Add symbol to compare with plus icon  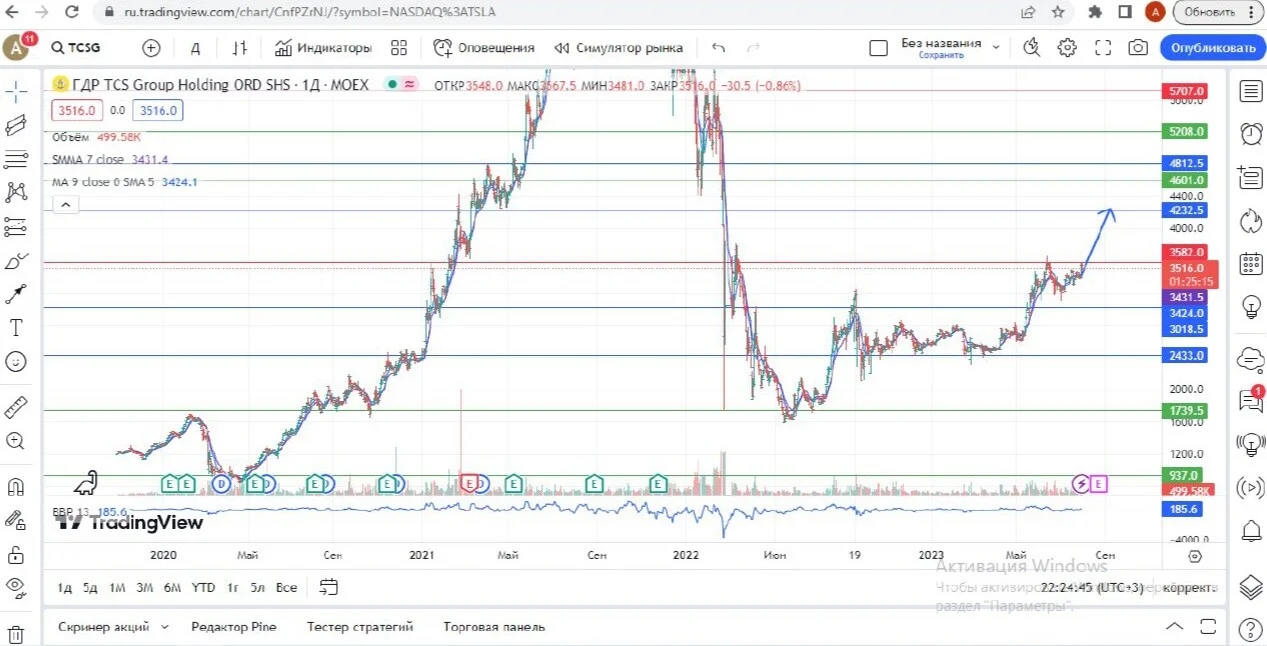(151, 47)
